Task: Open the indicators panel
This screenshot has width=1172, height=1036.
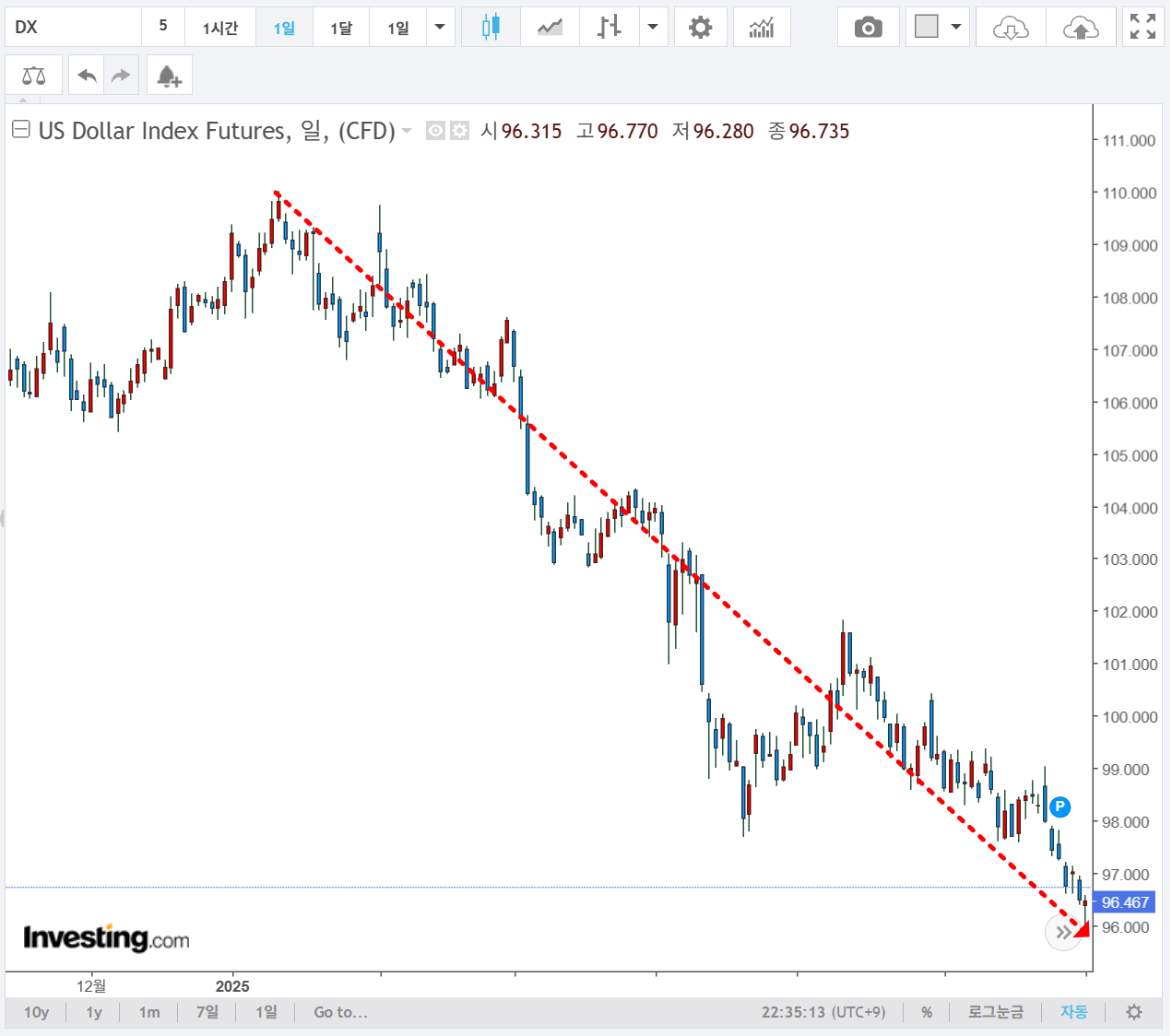Action: click(762, 28)
